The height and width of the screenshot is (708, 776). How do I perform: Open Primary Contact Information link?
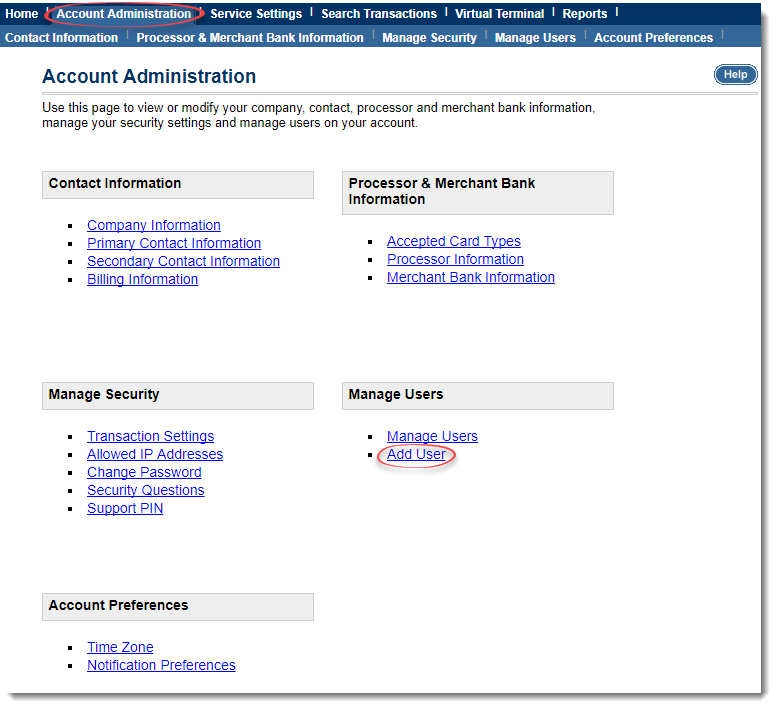pos(174,244)
